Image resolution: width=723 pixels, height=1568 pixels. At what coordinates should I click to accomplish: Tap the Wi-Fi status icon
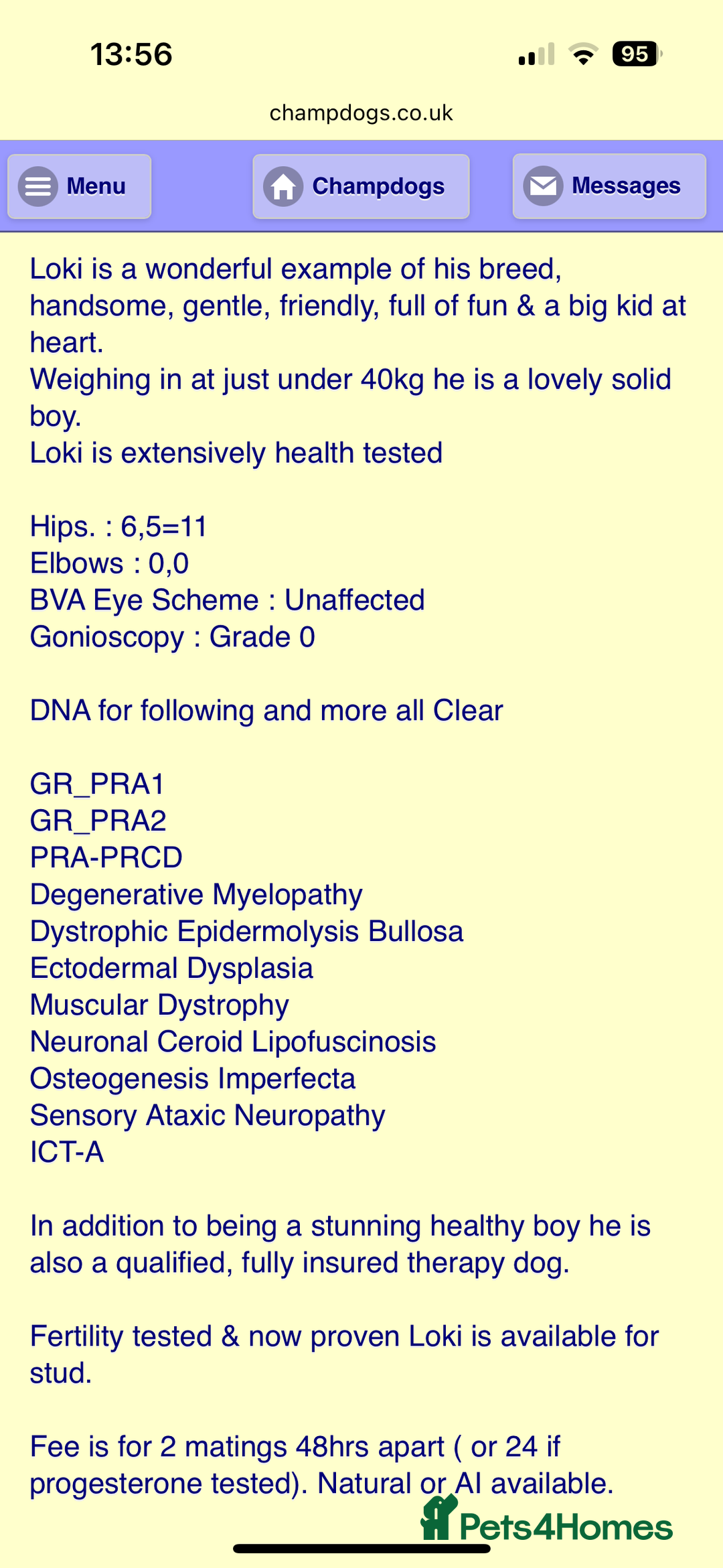(x=583, y=54)
